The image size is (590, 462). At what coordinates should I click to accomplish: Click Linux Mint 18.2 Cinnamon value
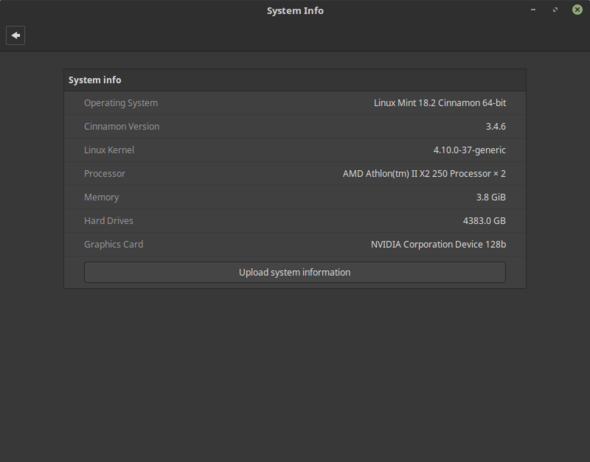[439, 103]
